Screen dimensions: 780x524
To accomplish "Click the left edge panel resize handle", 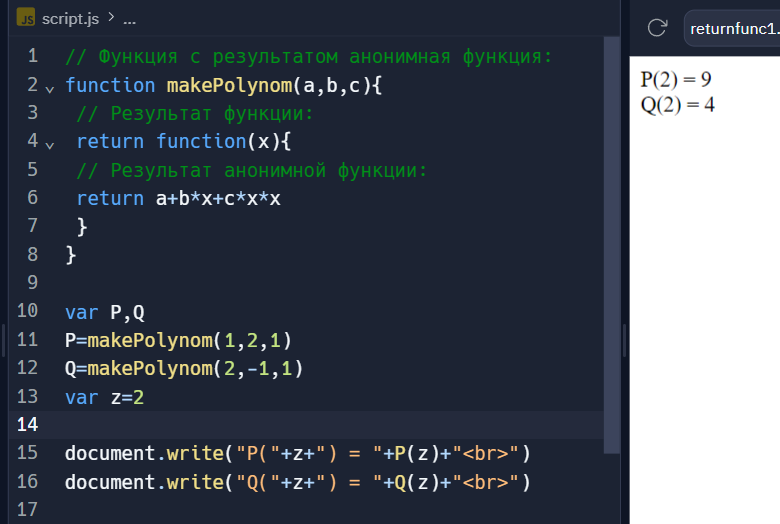I will coord(3,339).
